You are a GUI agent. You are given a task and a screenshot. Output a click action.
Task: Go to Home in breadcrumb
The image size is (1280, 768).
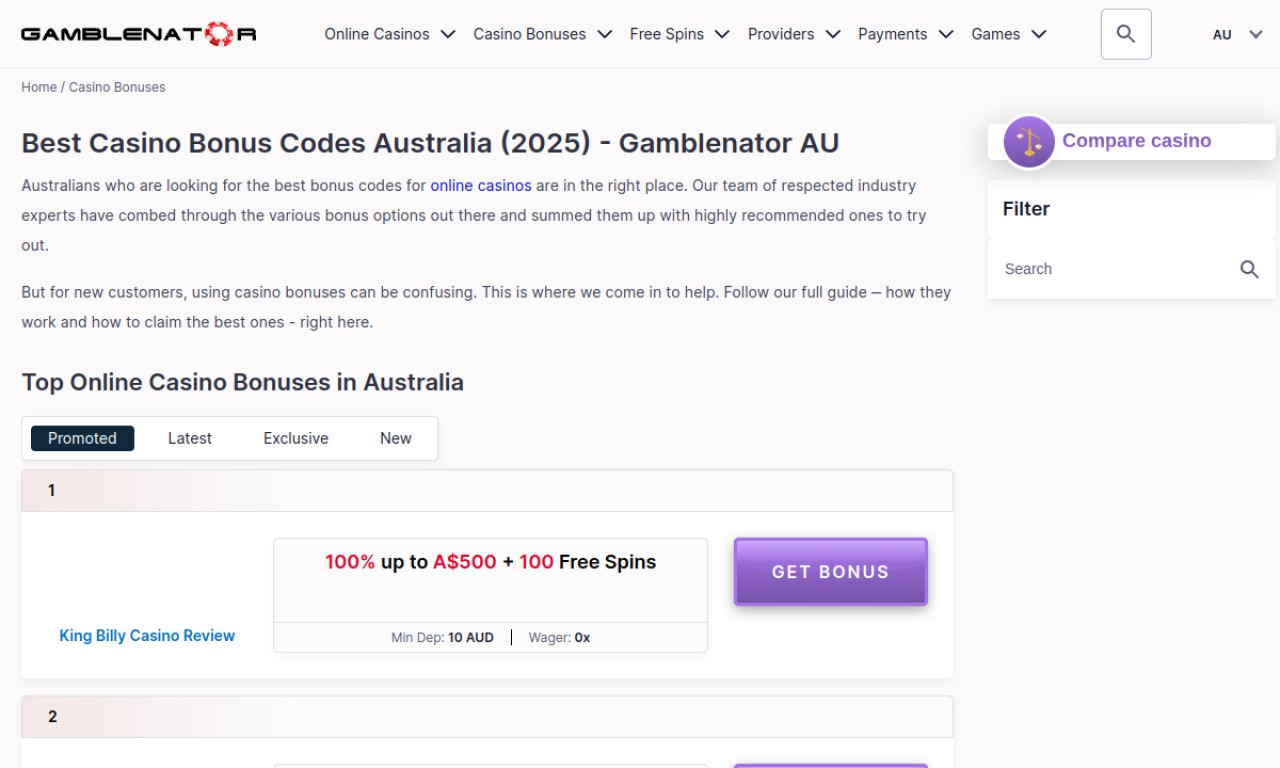(x=39, y=87)
